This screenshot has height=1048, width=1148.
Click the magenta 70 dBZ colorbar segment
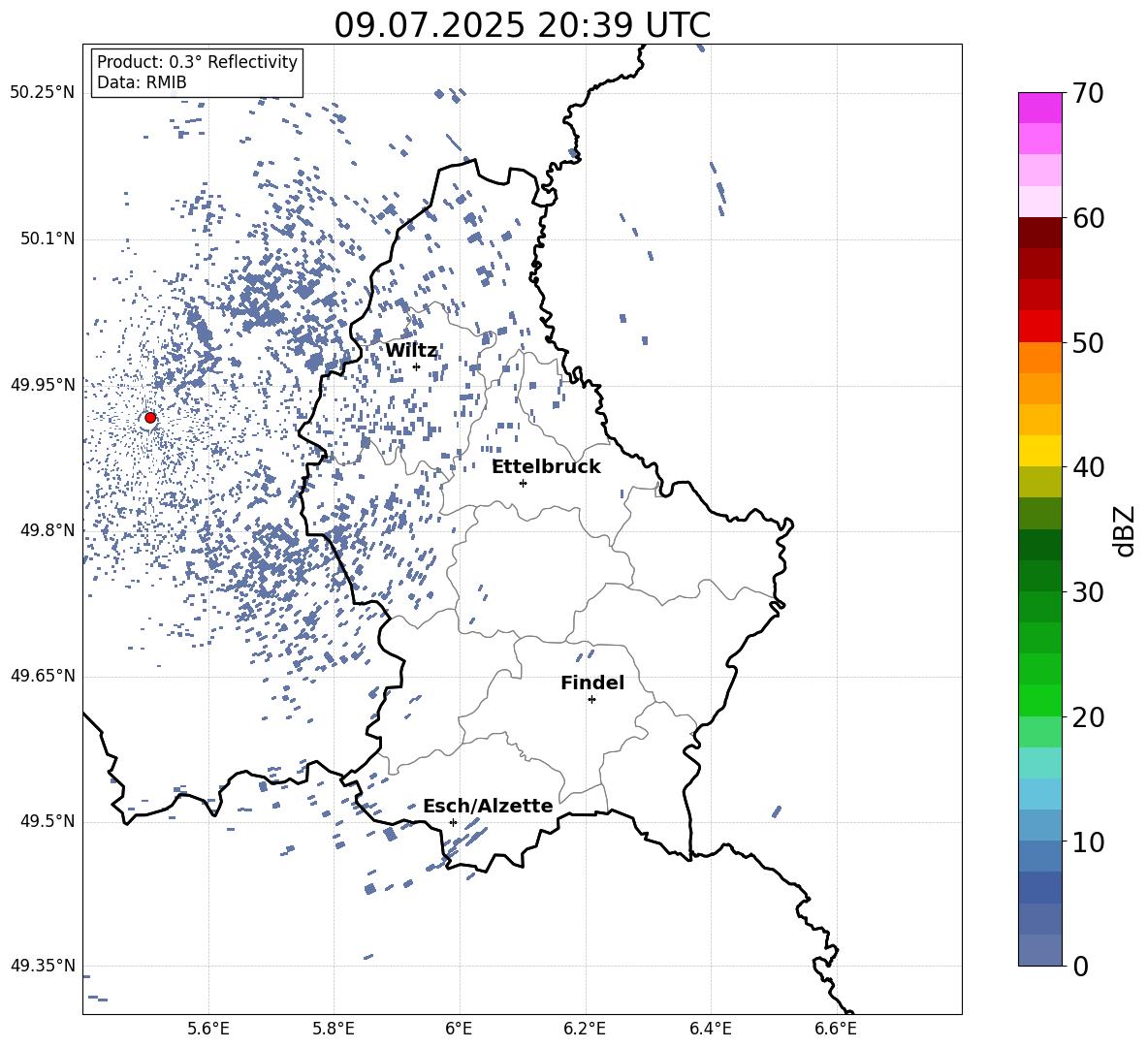pyautogui.click(x=1039, y=108)
